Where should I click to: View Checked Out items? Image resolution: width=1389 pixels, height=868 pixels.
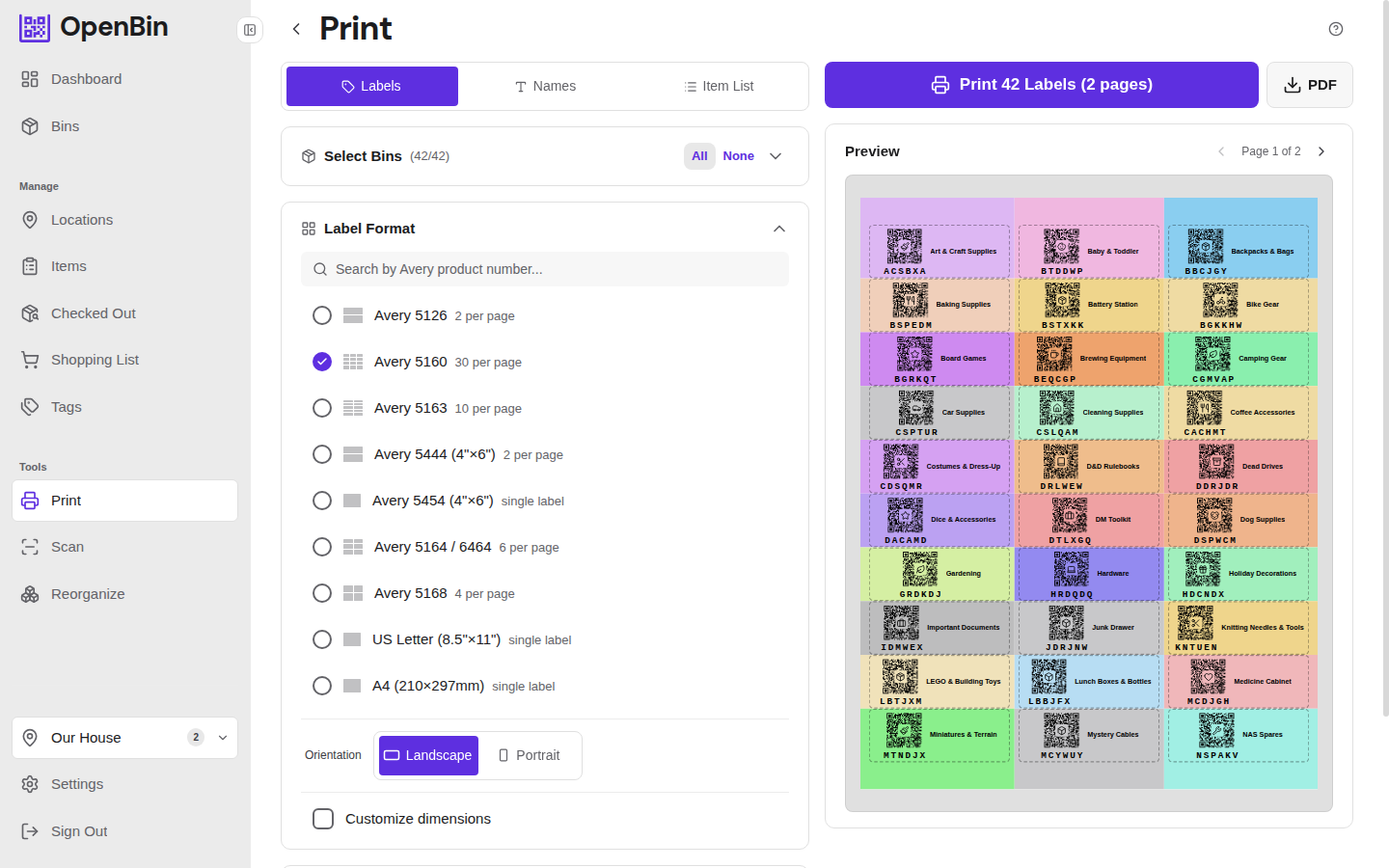pos(125,313)
